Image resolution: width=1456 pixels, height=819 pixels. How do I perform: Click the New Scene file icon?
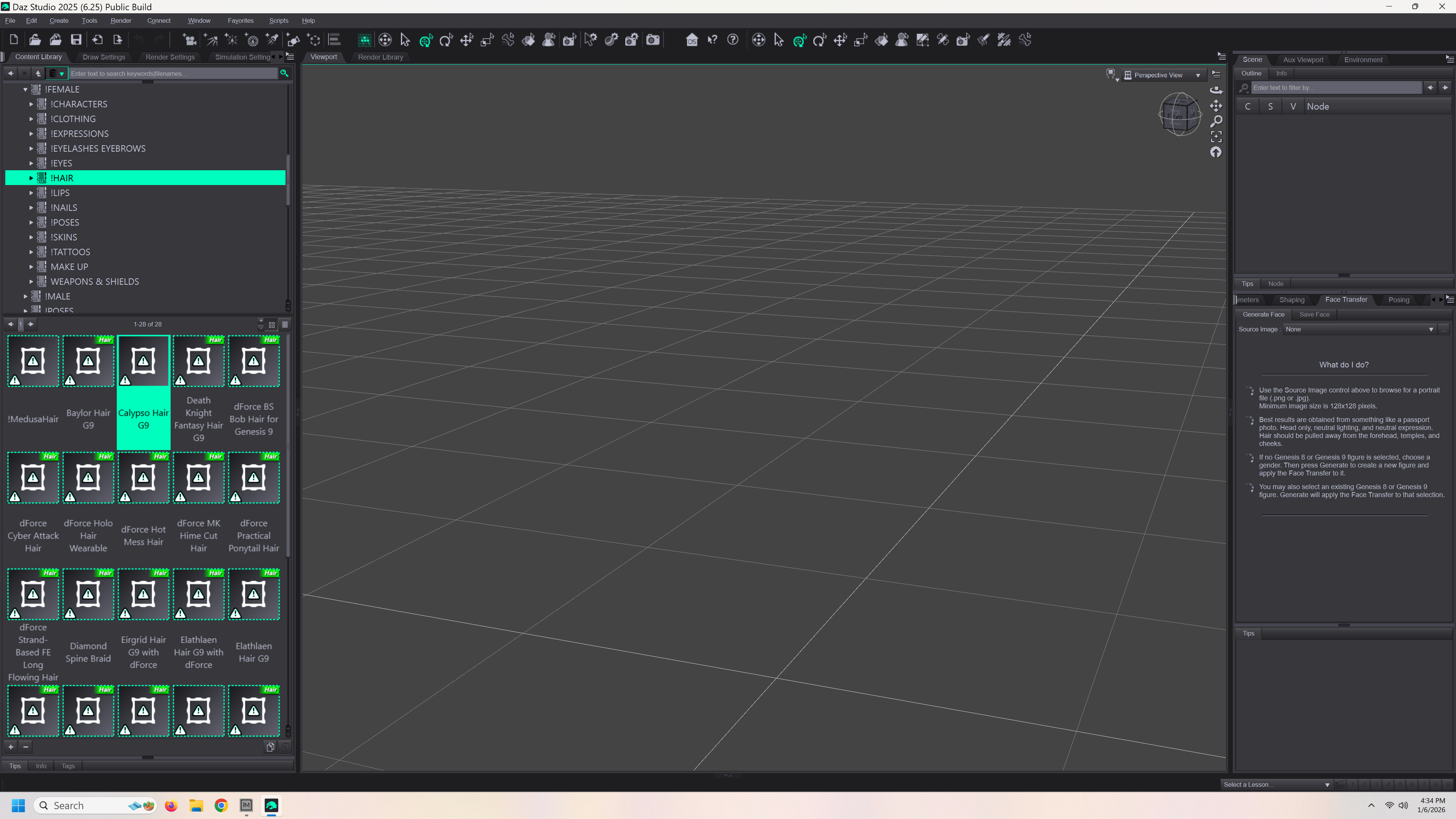tap(14, 39)
